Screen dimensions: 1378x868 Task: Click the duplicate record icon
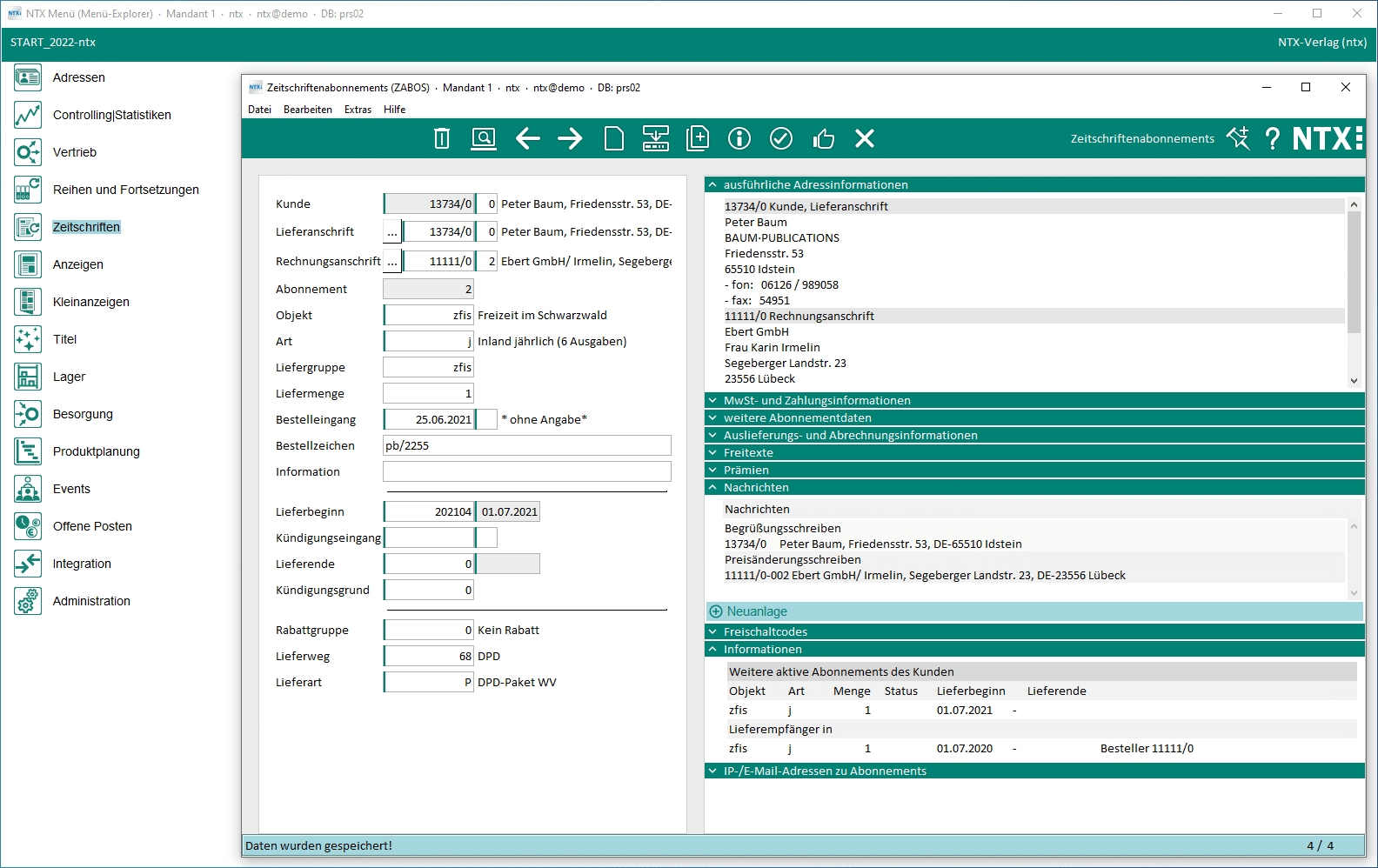click(698, 138)
